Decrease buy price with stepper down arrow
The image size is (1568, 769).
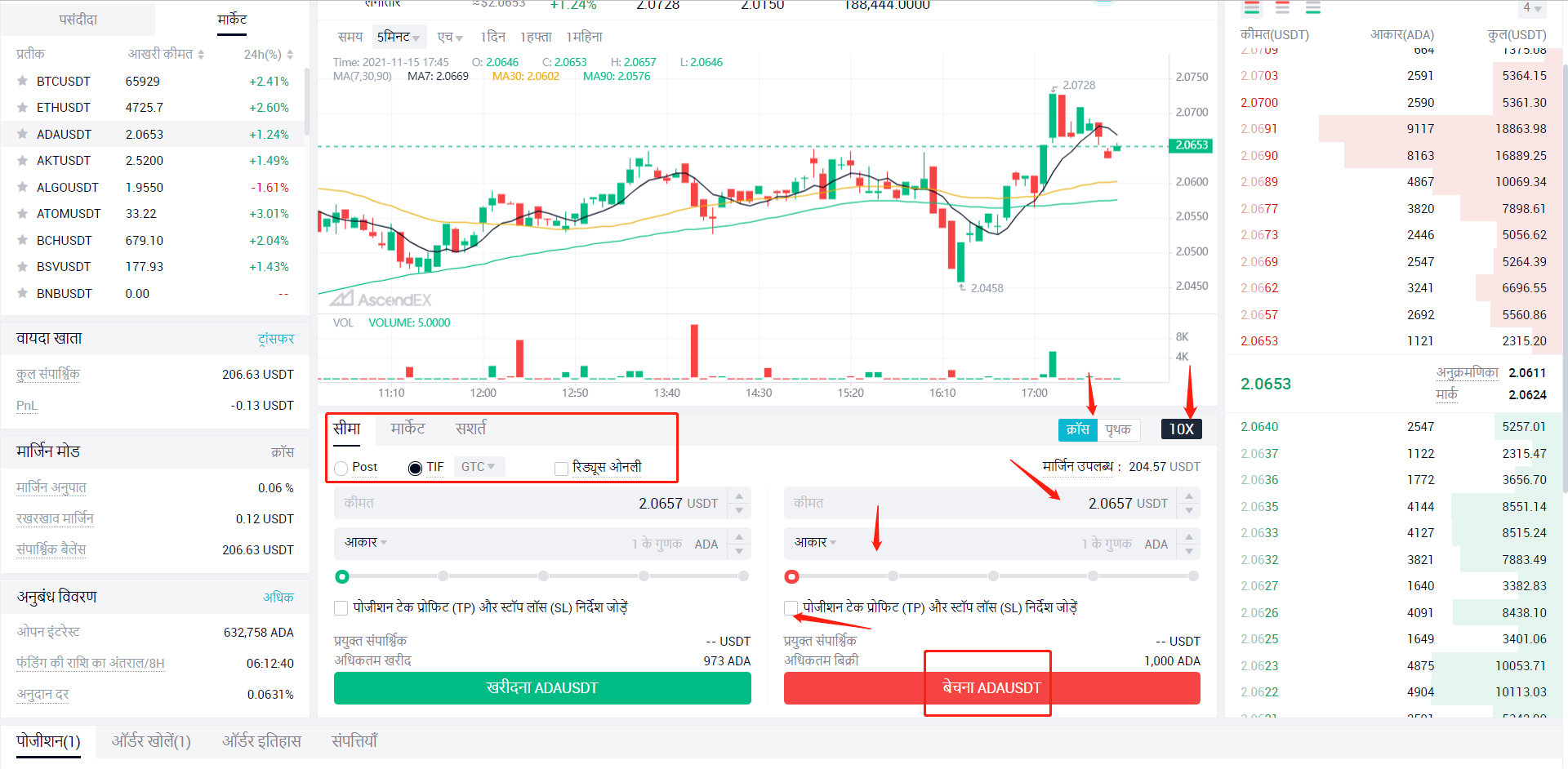739,510
